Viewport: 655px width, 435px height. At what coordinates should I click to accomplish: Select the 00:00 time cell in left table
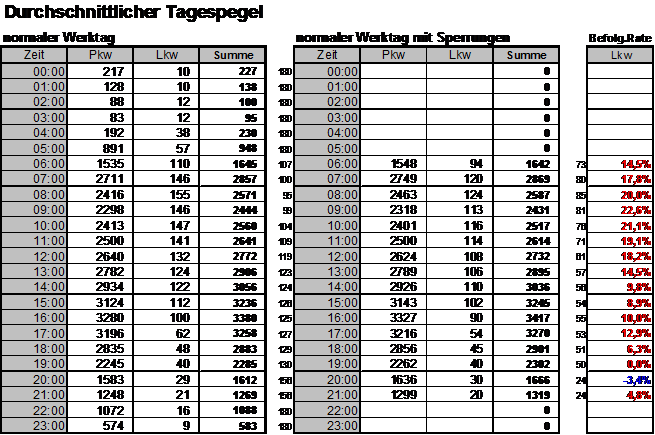33,72
